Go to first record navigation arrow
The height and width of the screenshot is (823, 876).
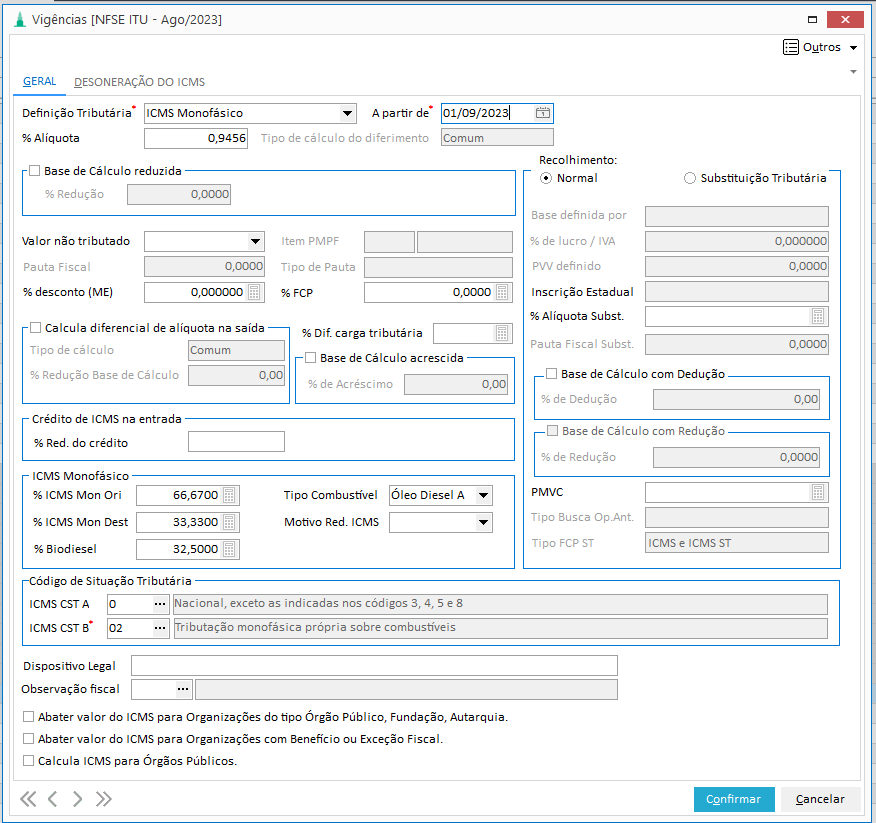tap(28, 798)
